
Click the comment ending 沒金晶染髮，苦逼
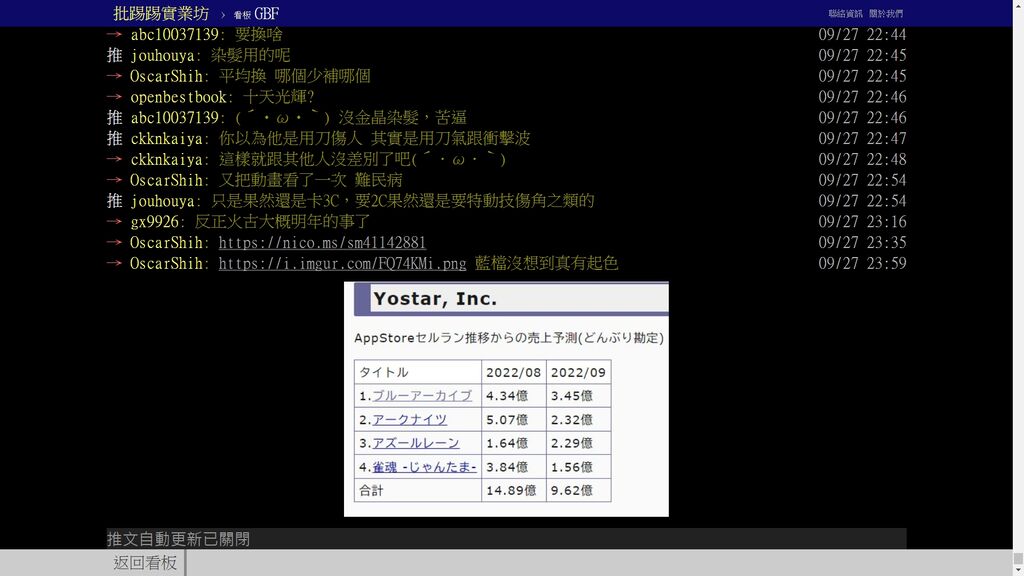351,118
